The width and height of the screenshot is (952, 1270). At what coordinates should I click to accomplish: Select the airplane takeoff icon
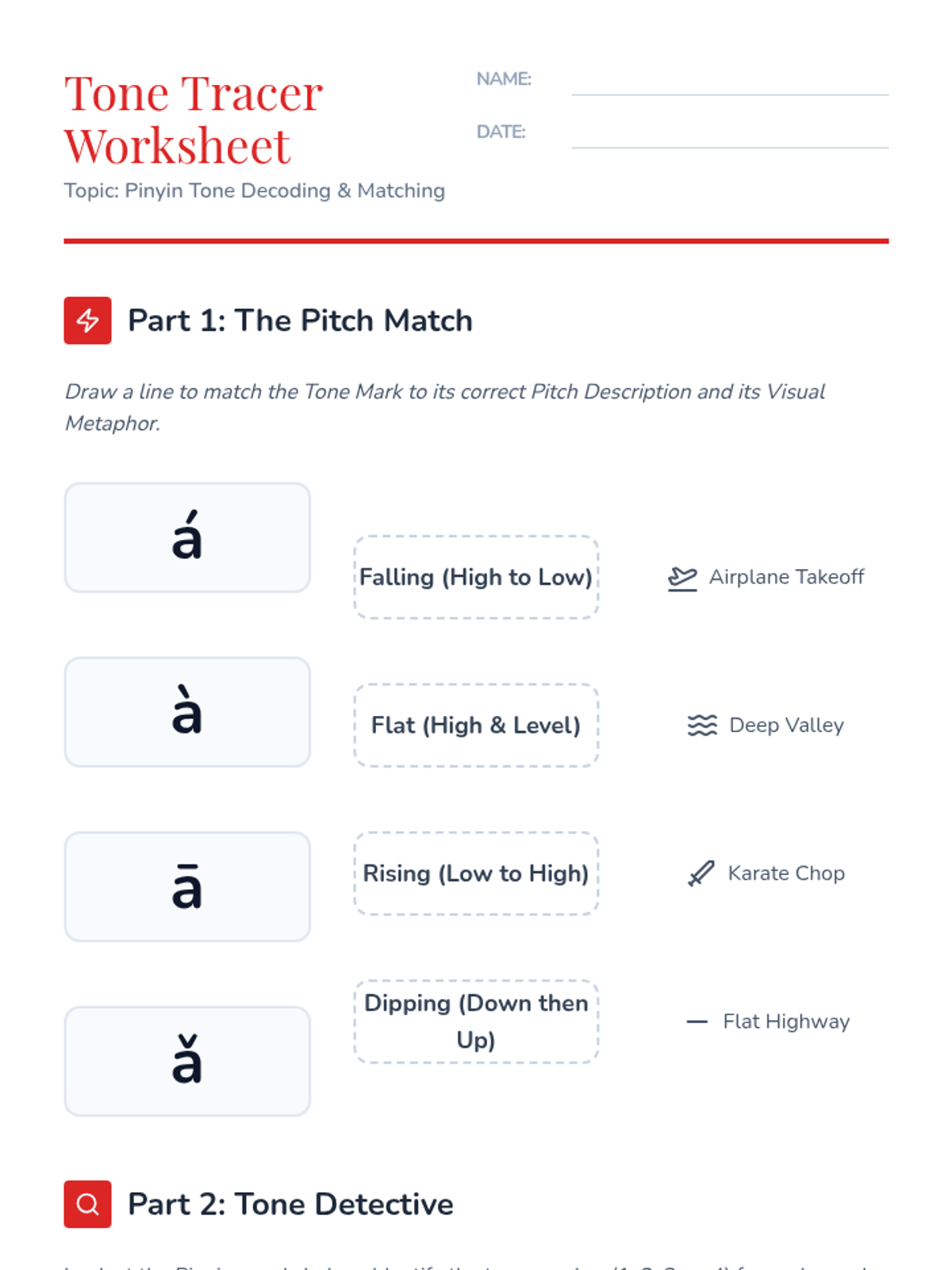coord(682,578)
